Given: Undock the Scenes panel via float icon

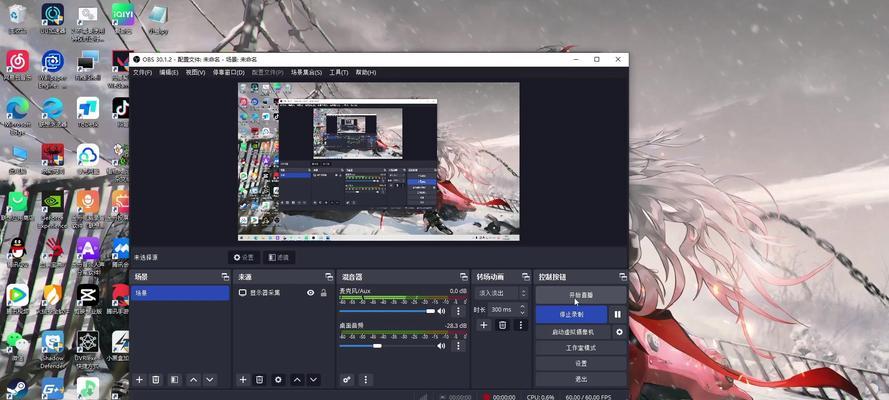Looking at the screenshot, I should pyautogui.click(x=225, y=277).
